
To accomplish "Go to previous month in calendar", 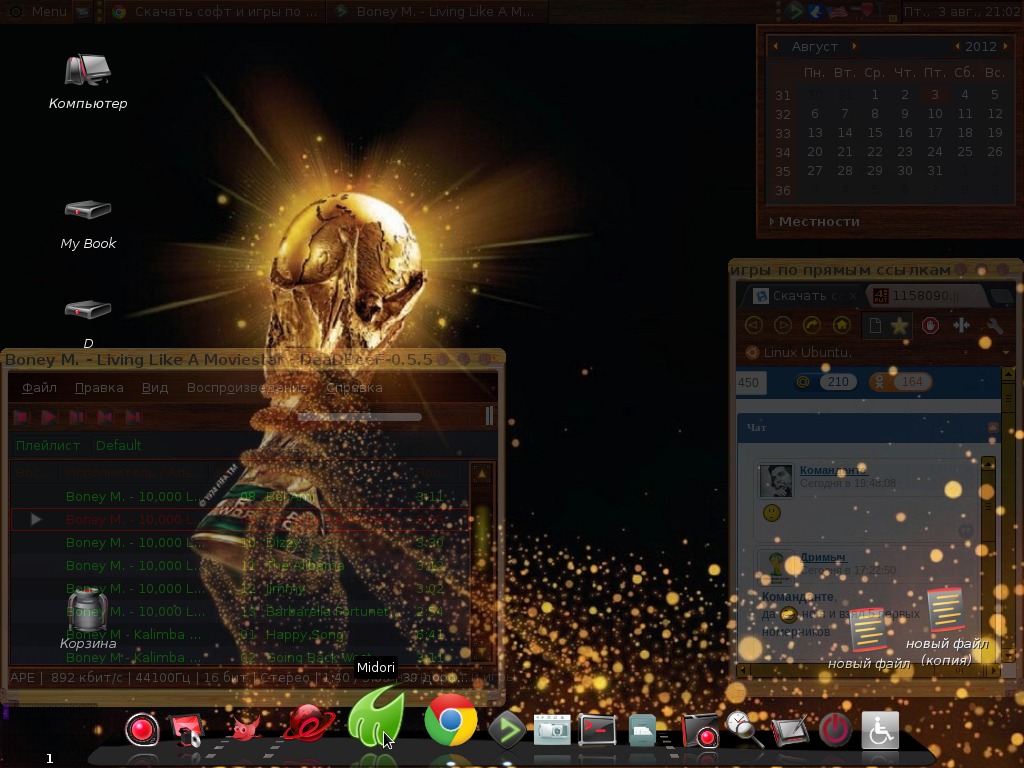I will point(776,46).
